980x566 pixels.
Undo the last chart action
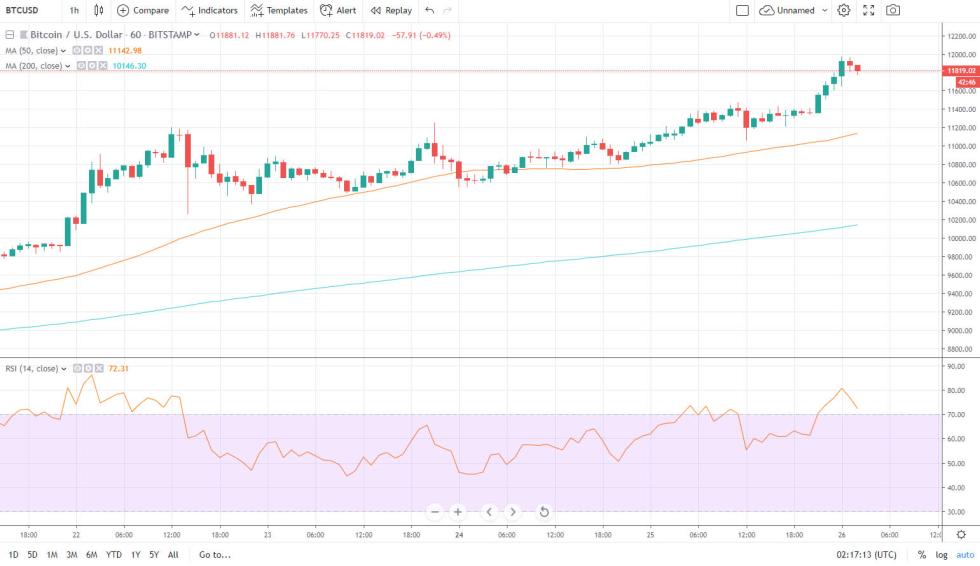pyautogui.click(x=430, y=10)
